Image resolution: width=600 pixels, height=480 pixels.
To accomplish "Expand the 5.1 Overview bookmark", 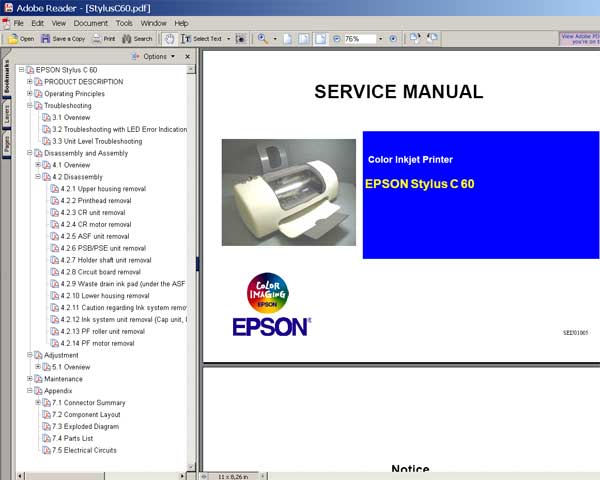I will point(38,367).
